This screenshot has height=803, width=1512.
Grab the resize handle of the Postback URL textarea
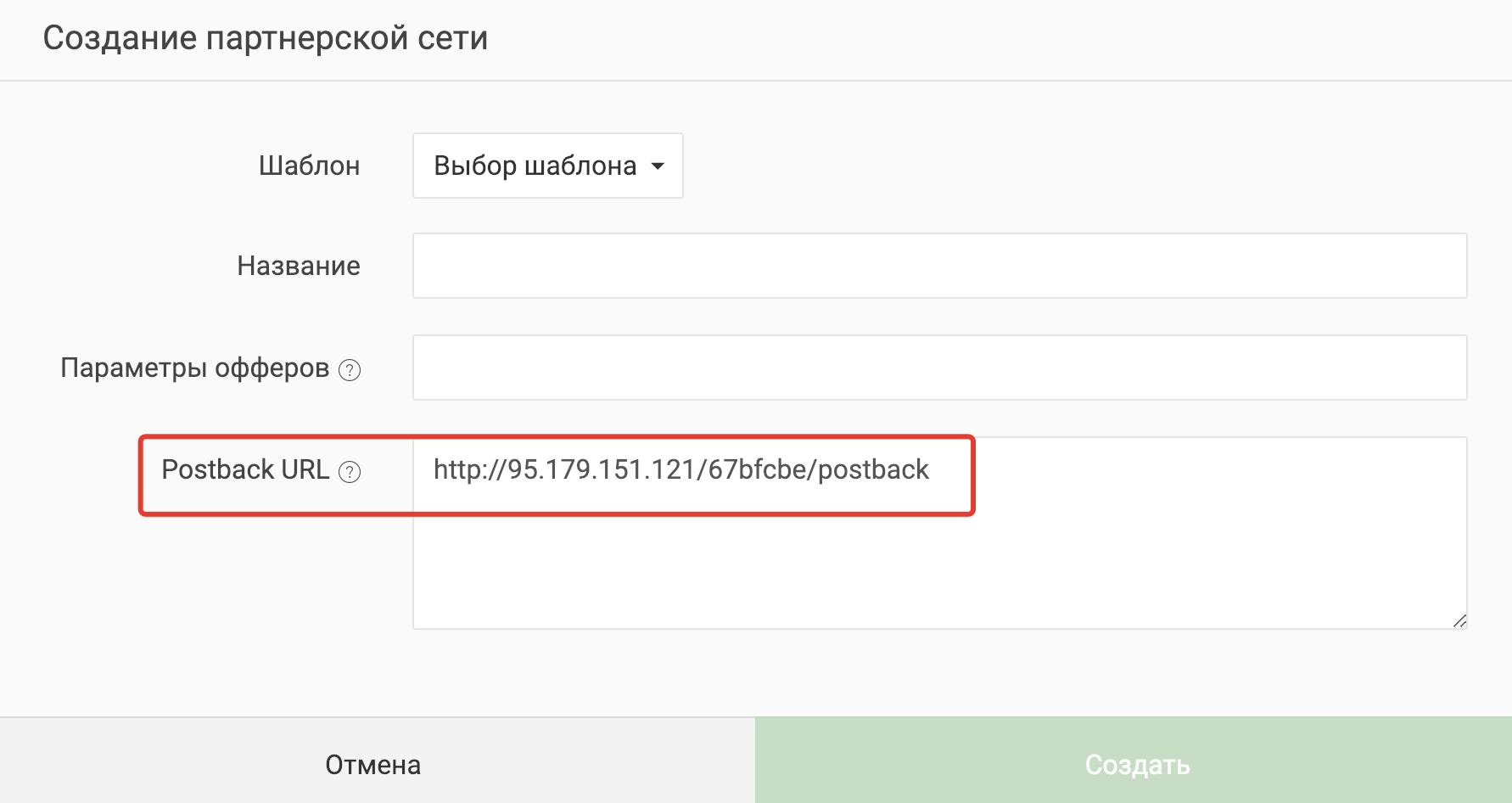(x=1459, y=621)
